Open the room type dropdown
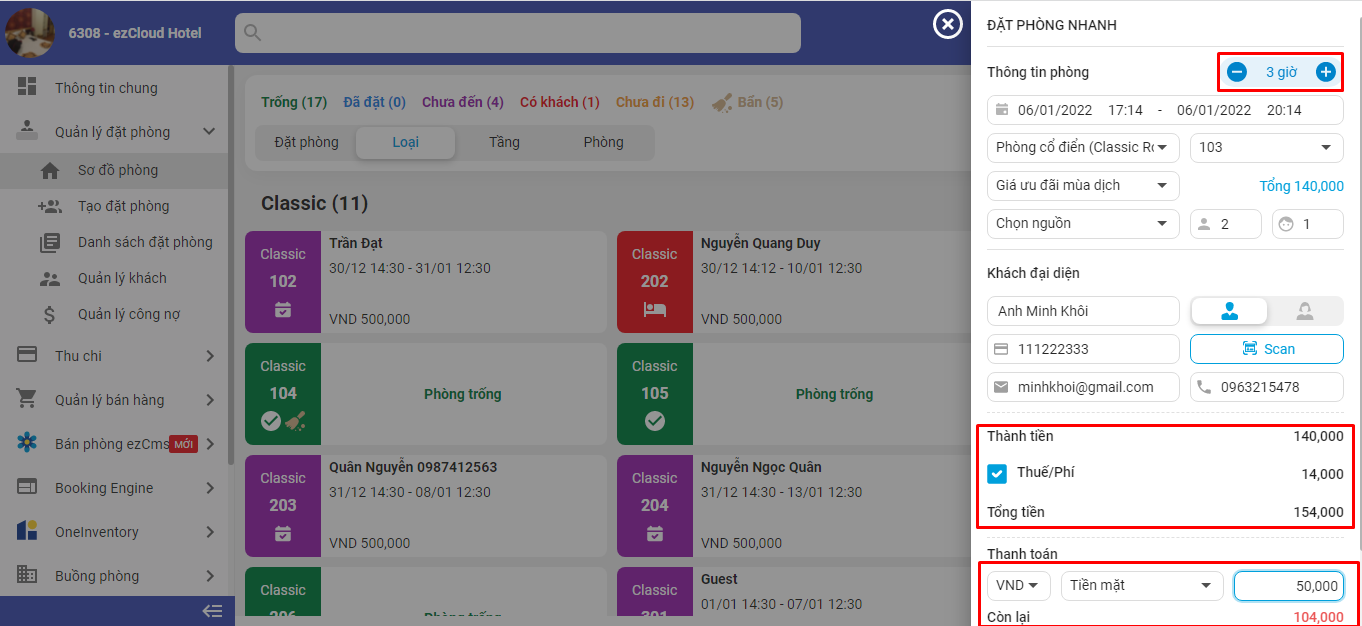1362x626 pixels. [1083, 147]
